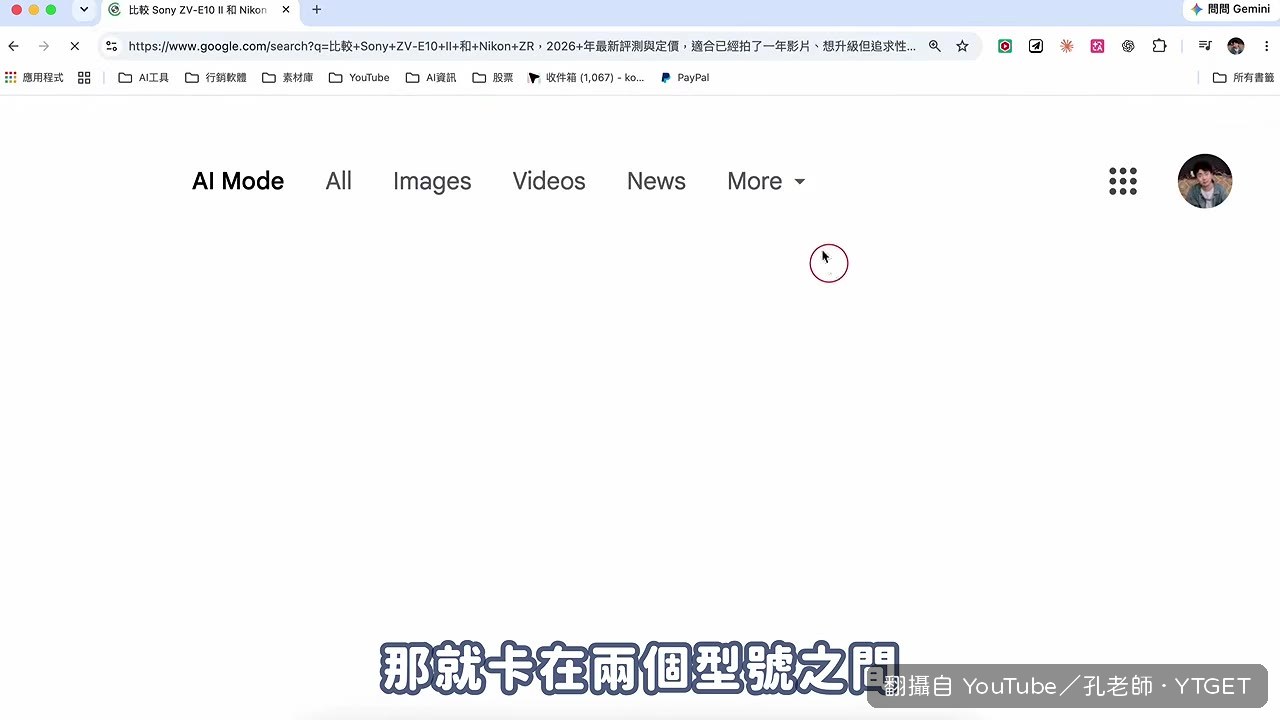
Task: Open the orange starburst Claude extension
Action: (1067, 46)
